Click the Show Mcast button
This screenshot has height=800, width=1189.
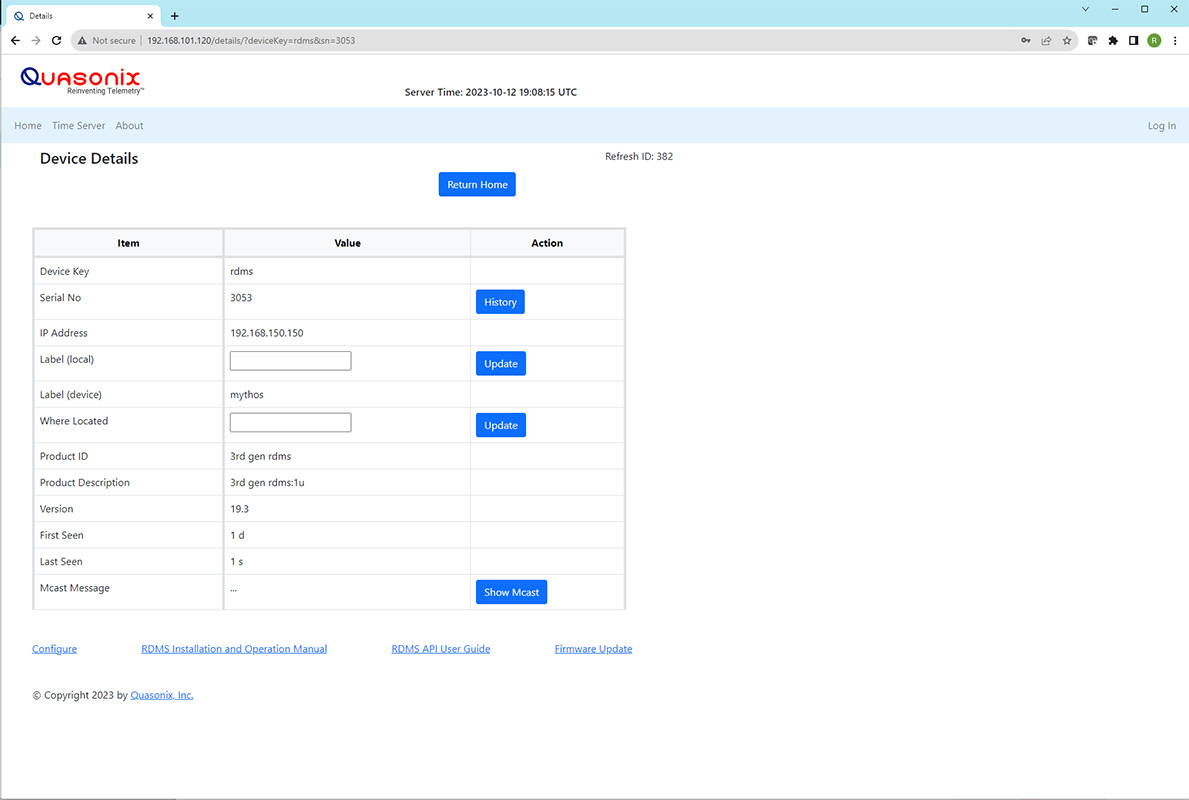click(x=511, y=592)
